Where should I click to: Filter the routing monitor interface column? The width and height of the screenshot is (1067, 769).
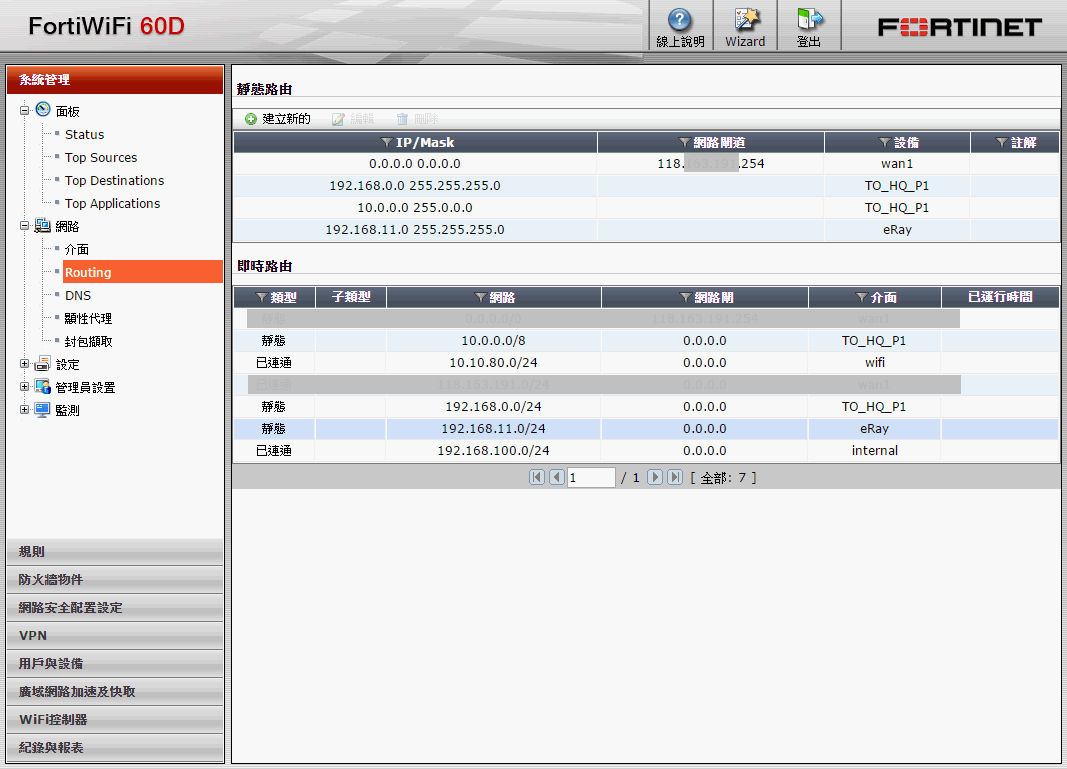[x=861, y=297]
